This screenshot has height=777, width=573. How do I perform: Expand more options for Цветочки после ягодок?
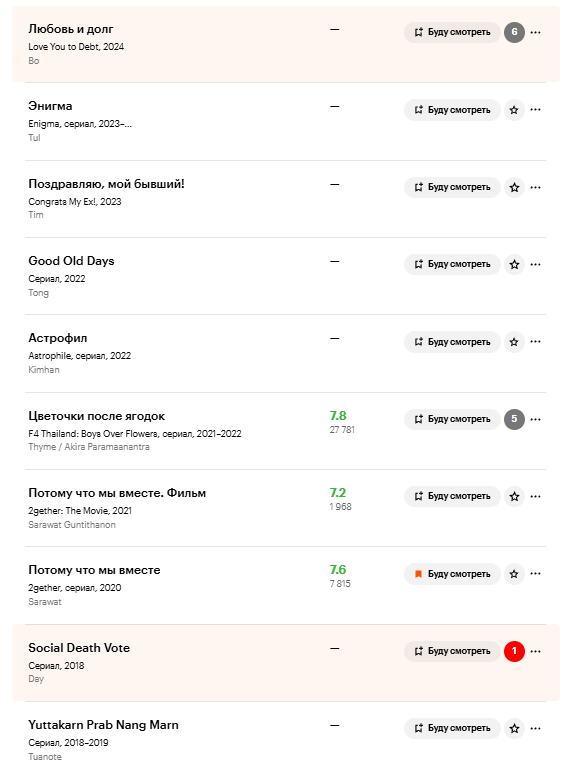tap(535, 419)
